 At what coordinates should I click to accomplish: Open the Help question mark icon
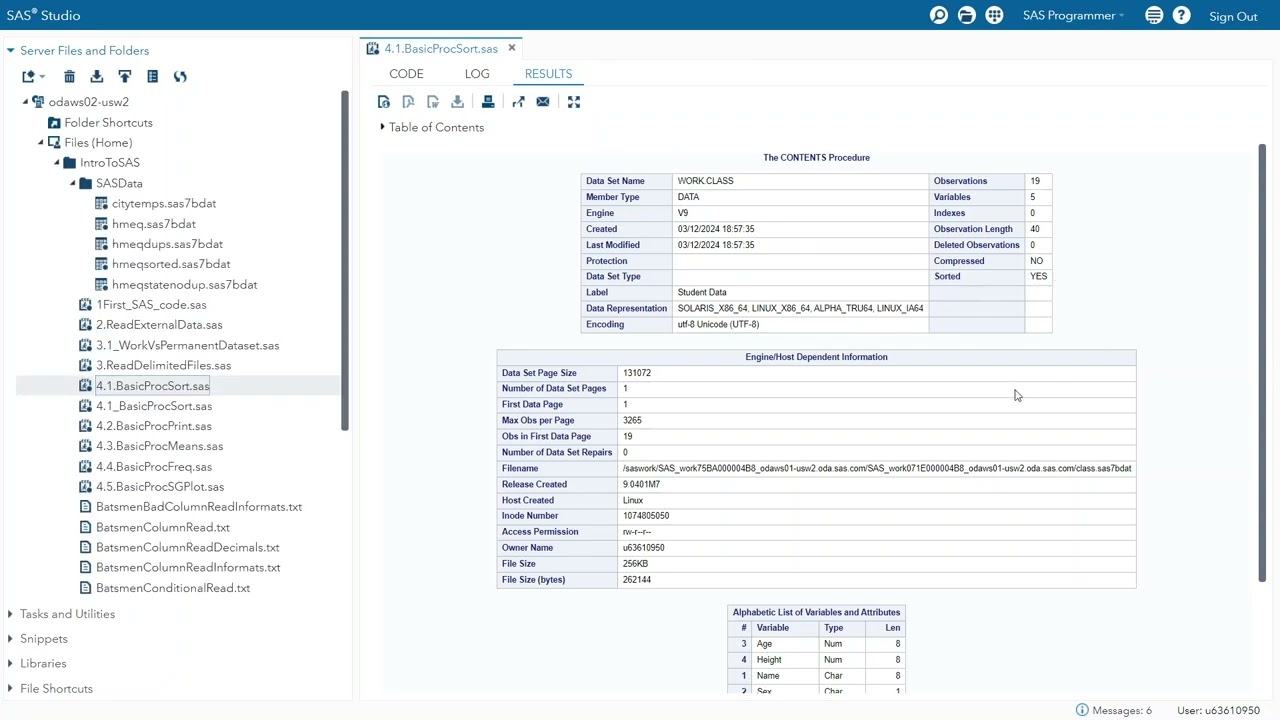click(x=1181, y=15)
